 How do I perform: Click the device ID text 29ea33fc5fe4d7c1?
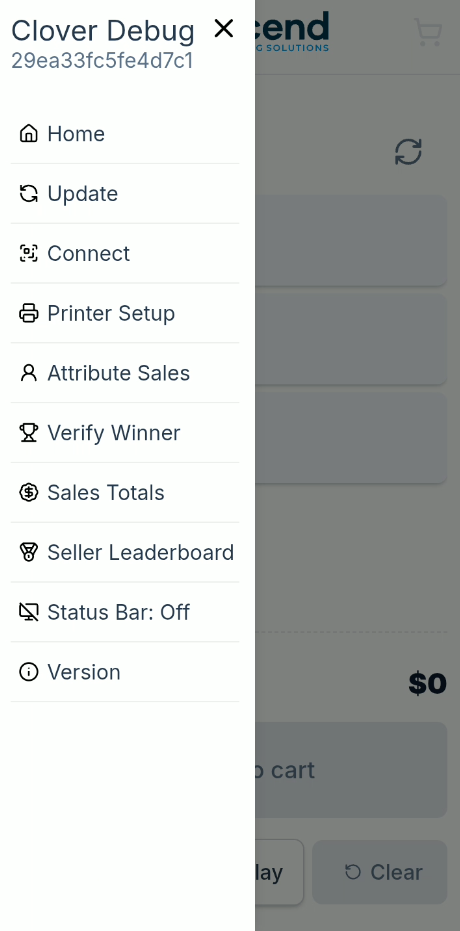pos(102,61)
